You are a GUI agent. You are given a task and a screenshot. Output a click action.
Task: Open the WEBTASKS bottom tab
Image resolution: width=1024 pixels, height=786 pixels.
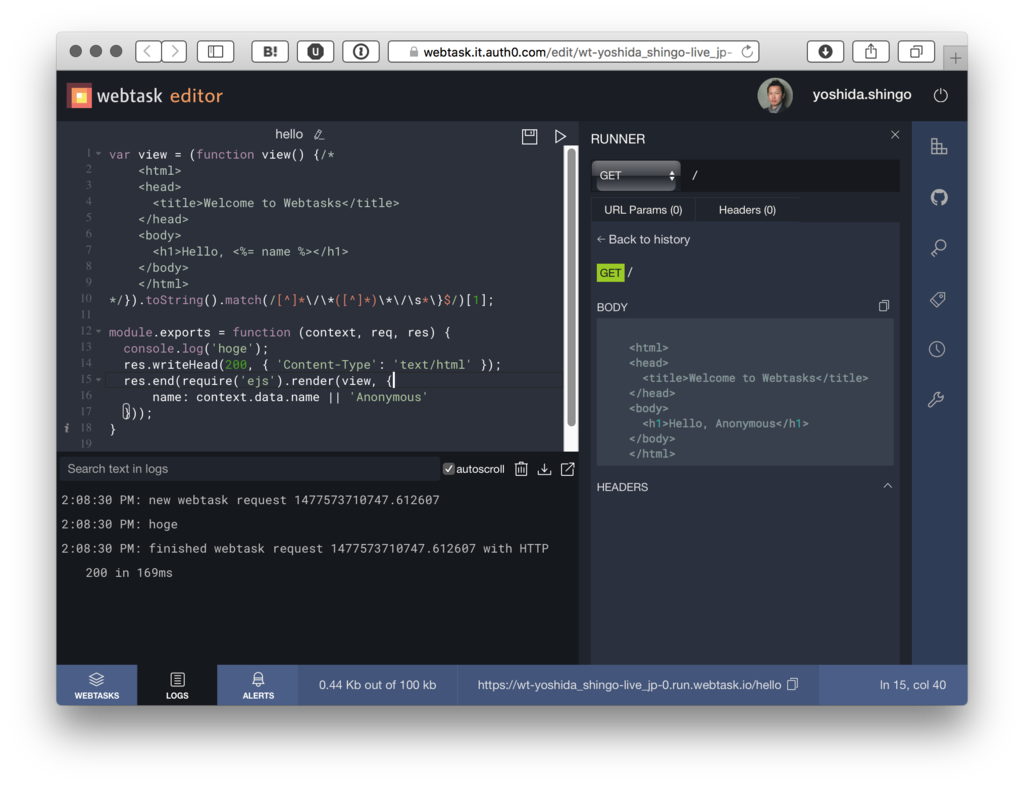point(97,685)
